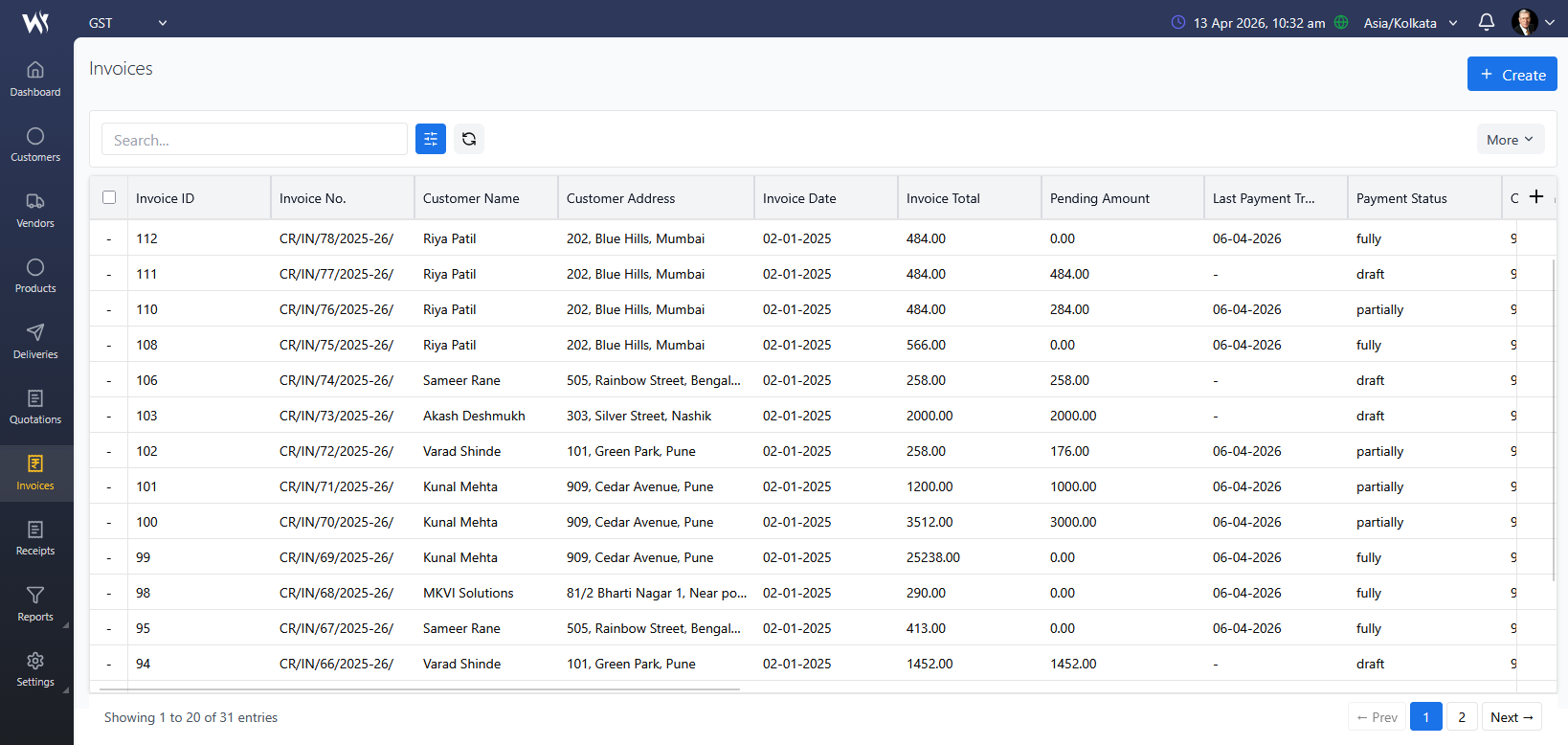Go to Customers in sidebar
This screenshot has width=1568, height=745.
(x=35, y=145)
